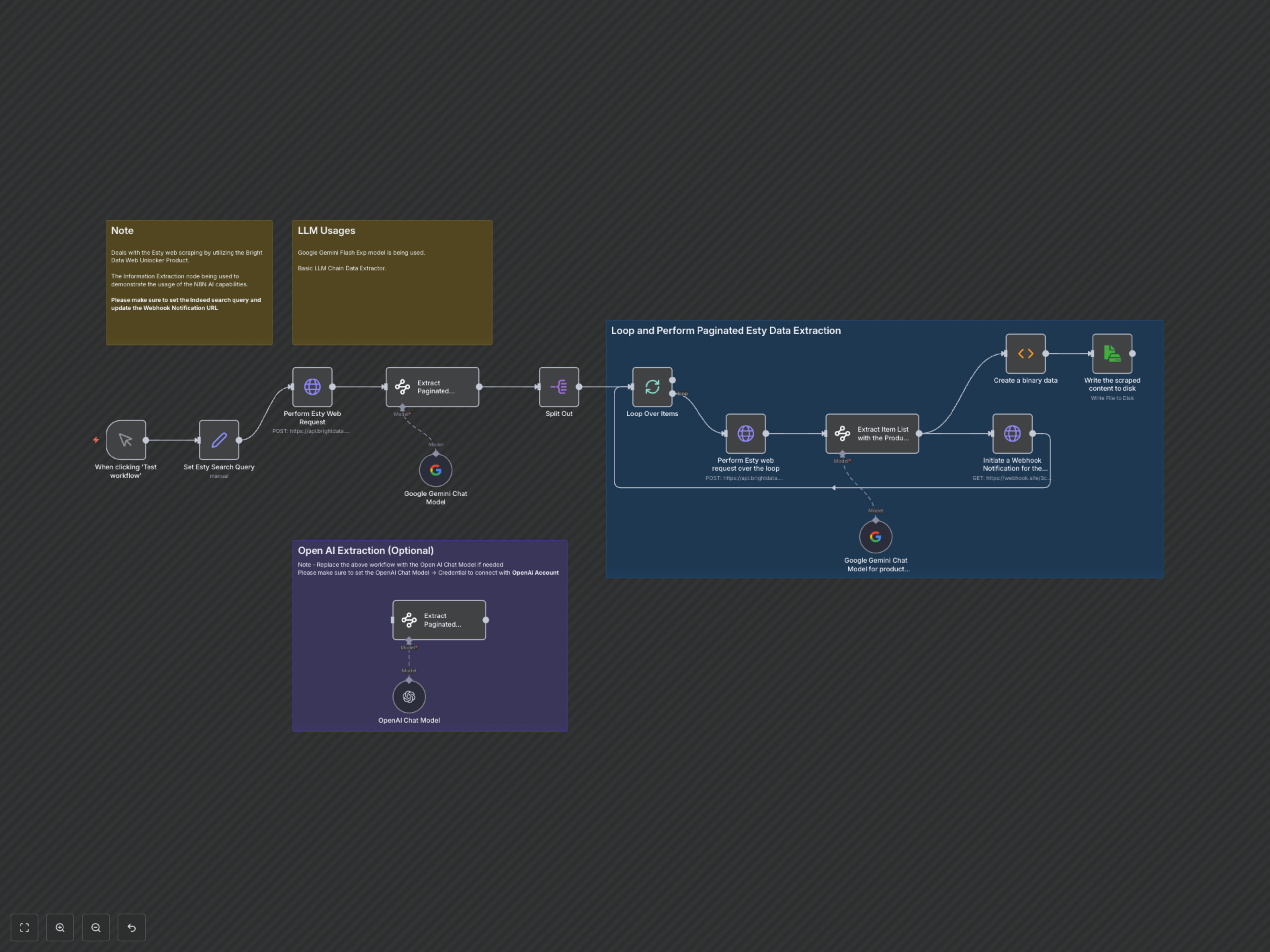Open the OpenAI Chat Model node
The image size is (1270, 952).
pos(409,696)
